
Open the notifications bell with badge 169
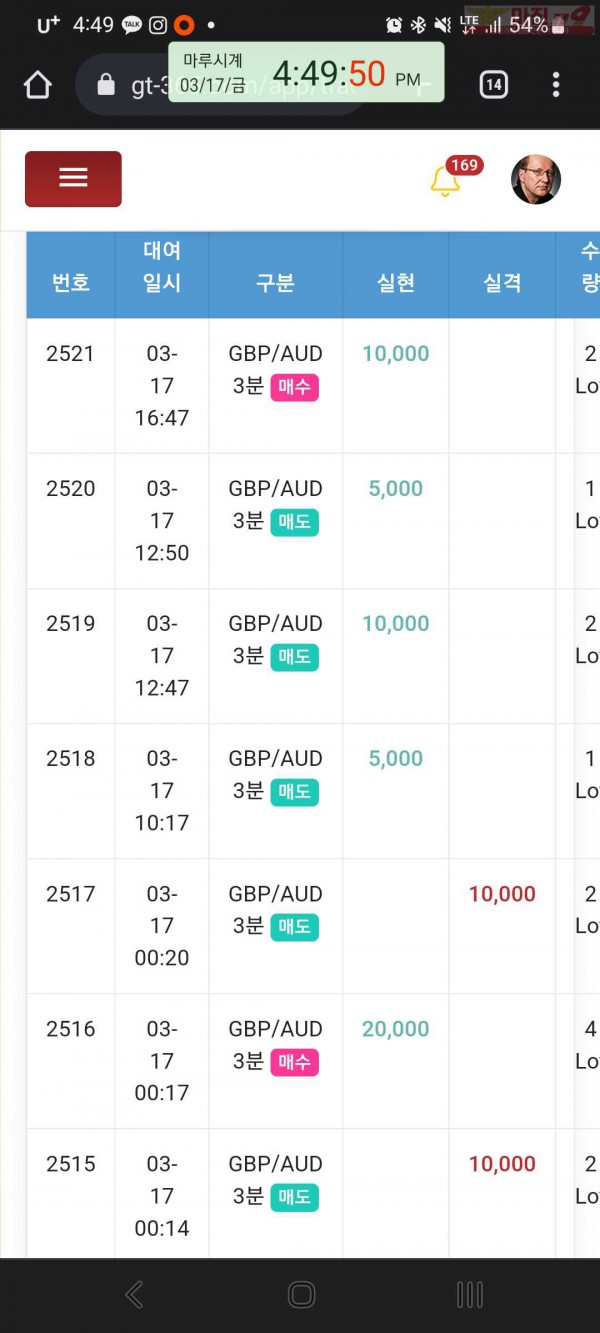(x=445, y=182)
